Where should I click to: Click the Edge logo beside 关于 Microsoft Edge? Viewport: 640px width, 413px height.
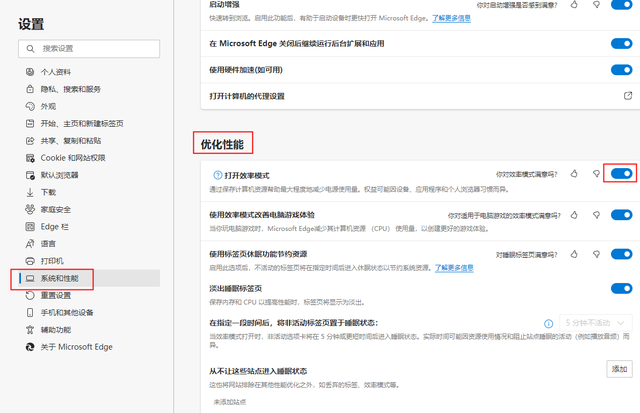pos(30,347)
